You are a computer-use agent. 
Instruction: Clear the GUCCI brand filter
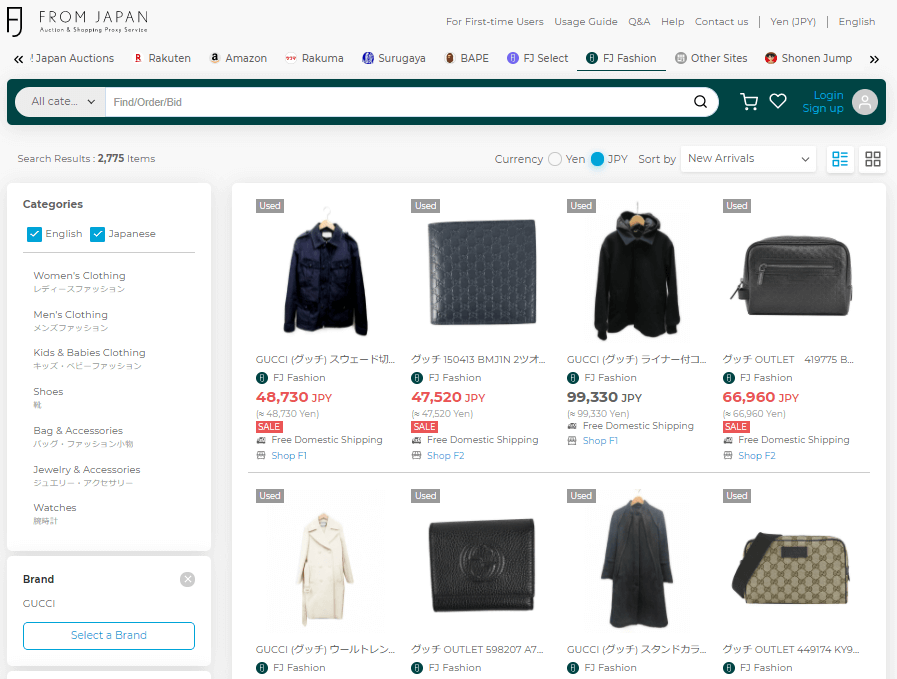pyautogui.click(x=187, y=579)
